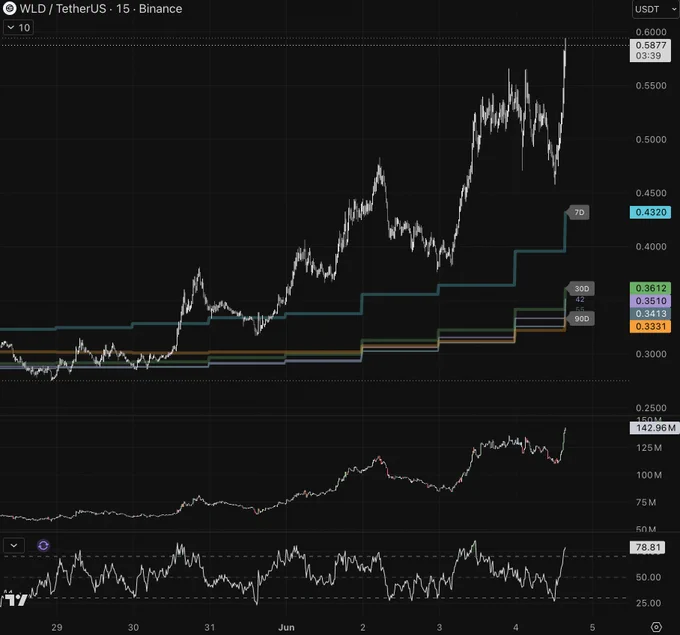The image size is (680, 635).
Task: Expand the collapsed indicators list showing 10
Action: [19, 28]
